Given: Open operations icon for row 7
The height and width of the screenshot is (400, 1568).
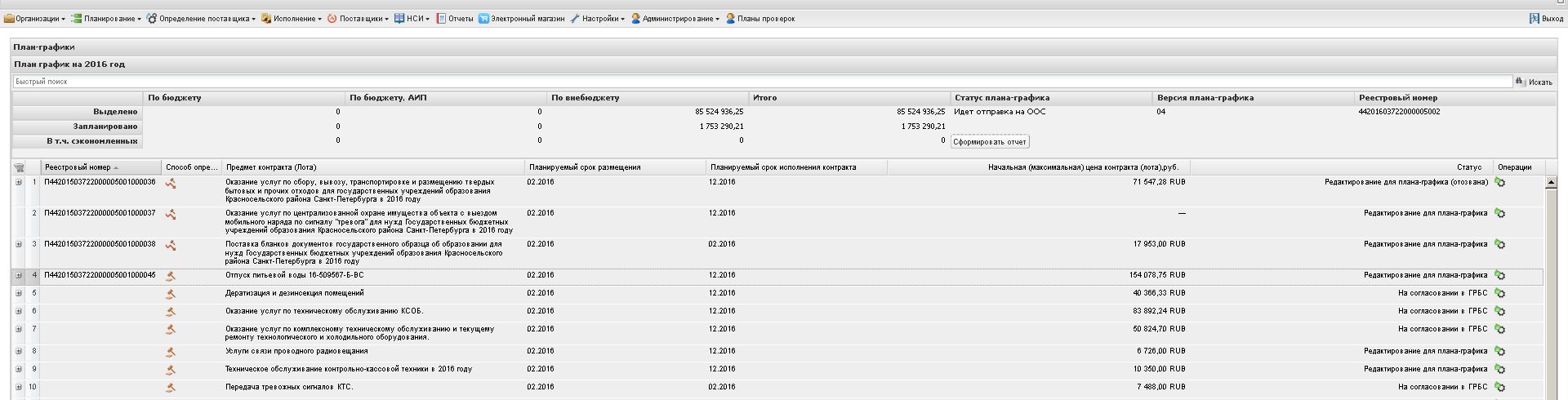Looking at the screenshot, I should tap(1499, 330).
